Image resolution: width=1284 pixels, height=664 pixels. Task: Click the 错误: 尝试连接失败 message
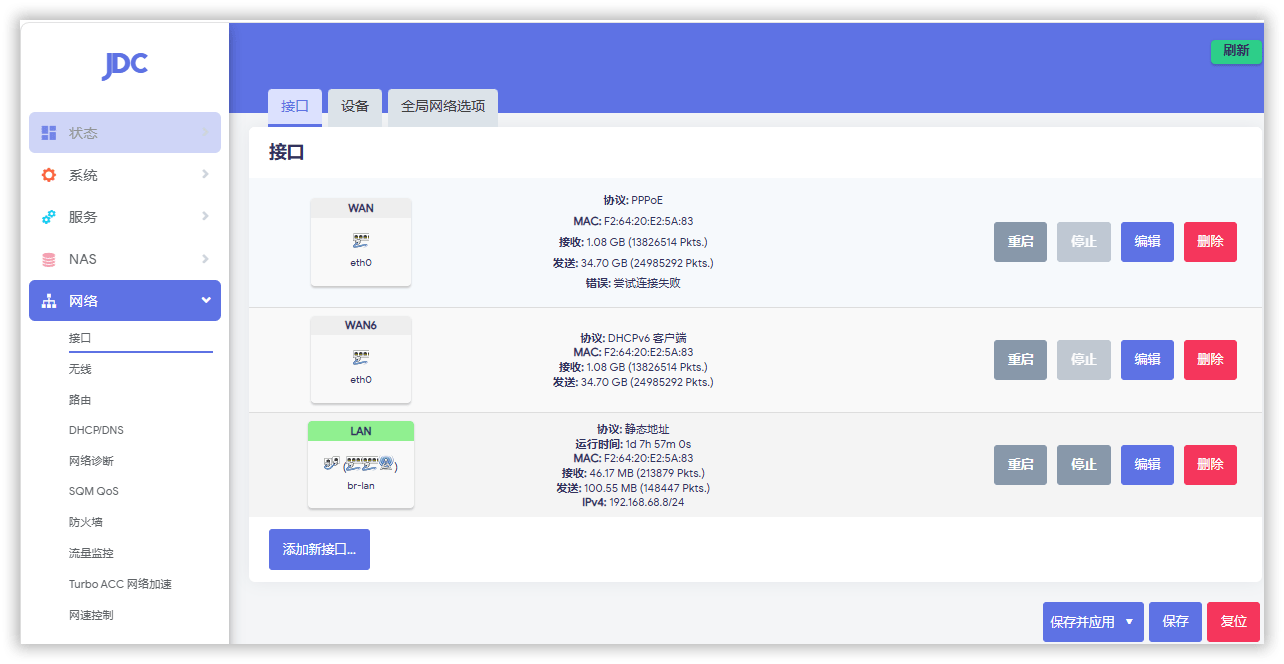click(633, 283)
